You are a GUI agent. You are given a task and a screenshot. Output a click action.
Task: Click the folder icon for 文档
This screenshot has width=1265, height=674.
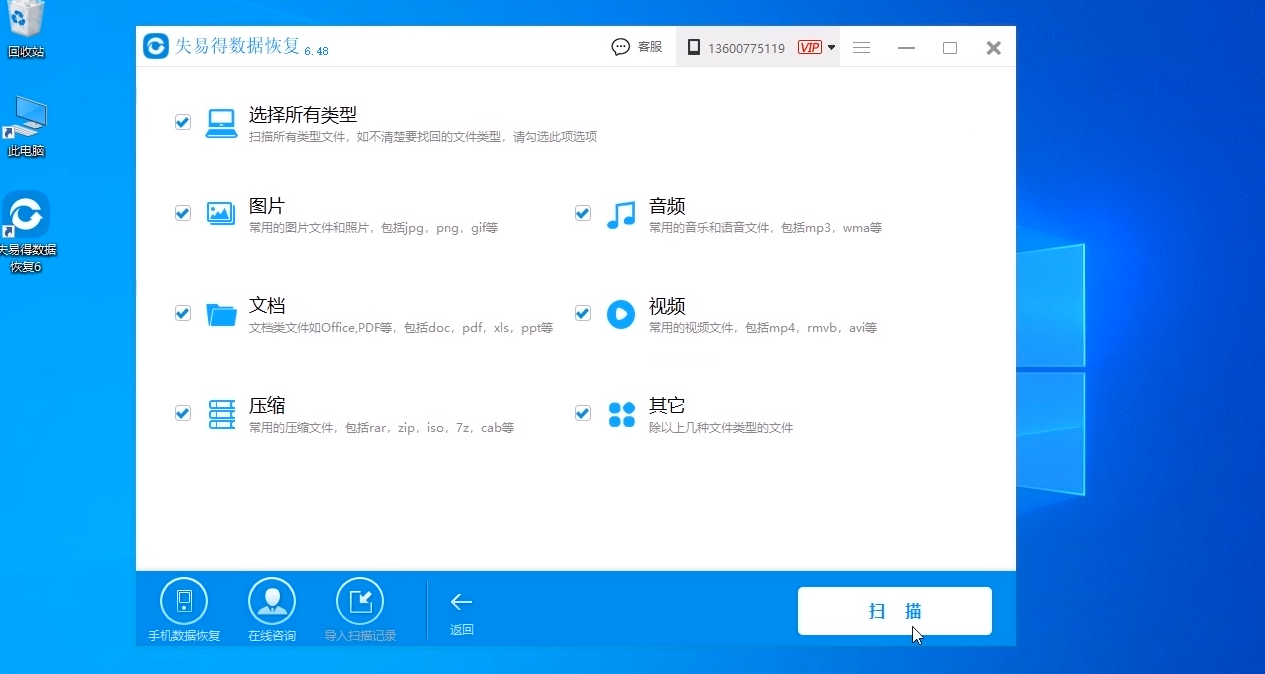click(x=221, y=314)
